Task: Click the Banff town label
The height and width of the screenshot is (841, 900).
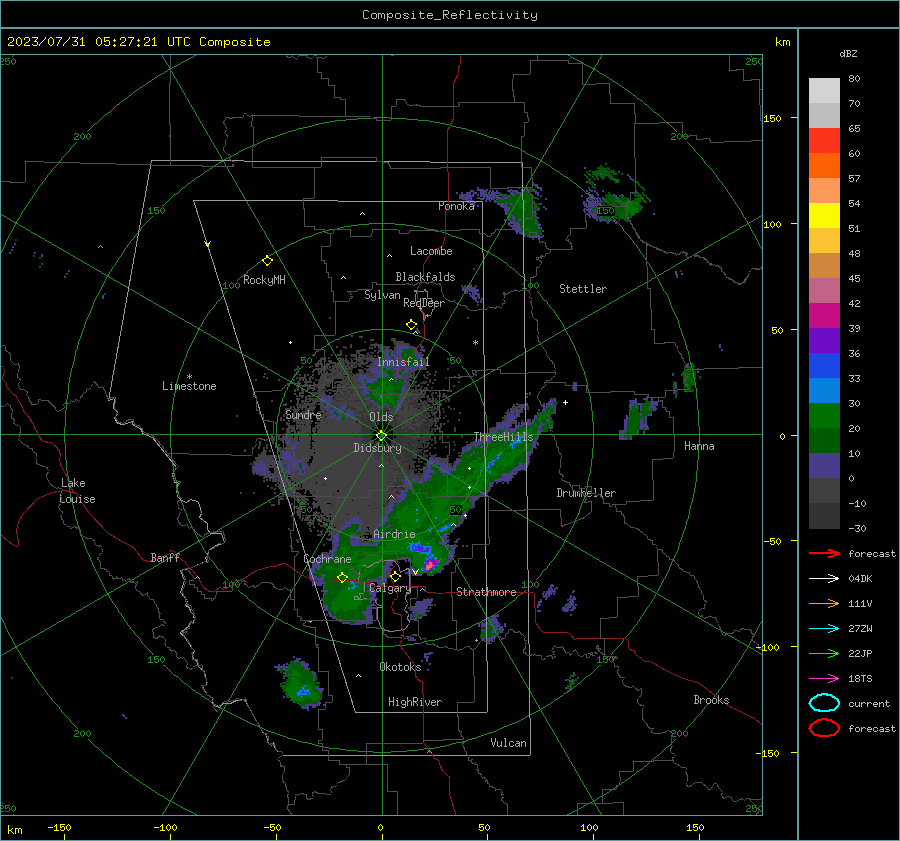Action: 165,557
